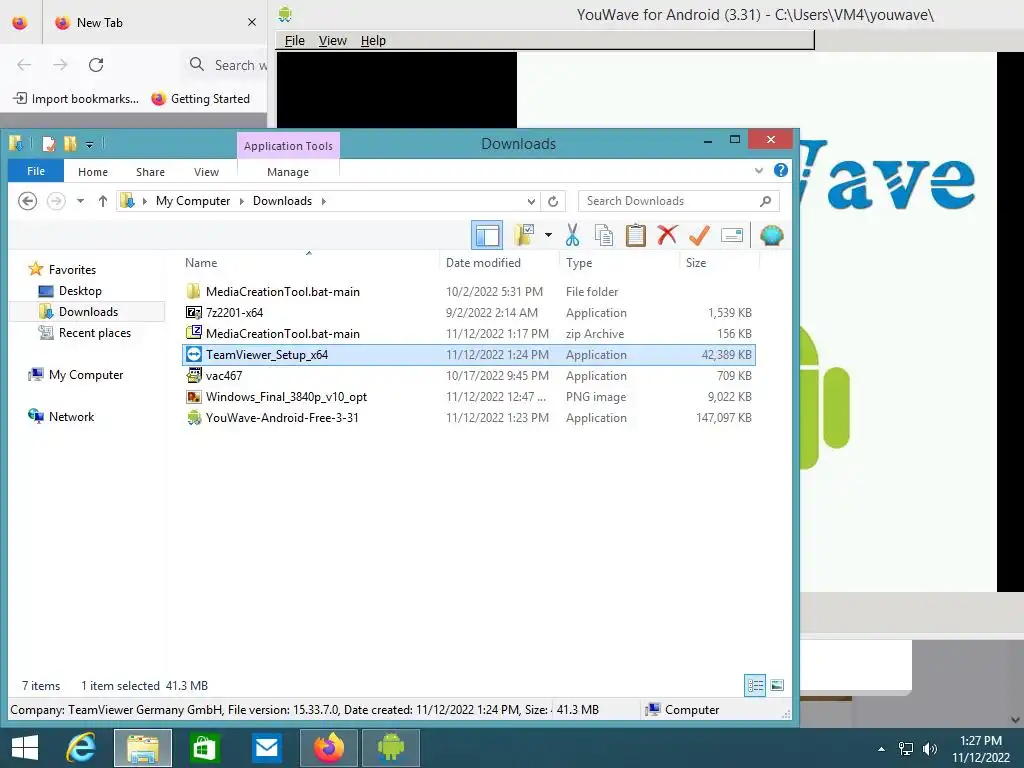The height and width of the screenshot is (768, 1024).
Task: Click the folder options checkmark icon
Action: click(524, 235)
